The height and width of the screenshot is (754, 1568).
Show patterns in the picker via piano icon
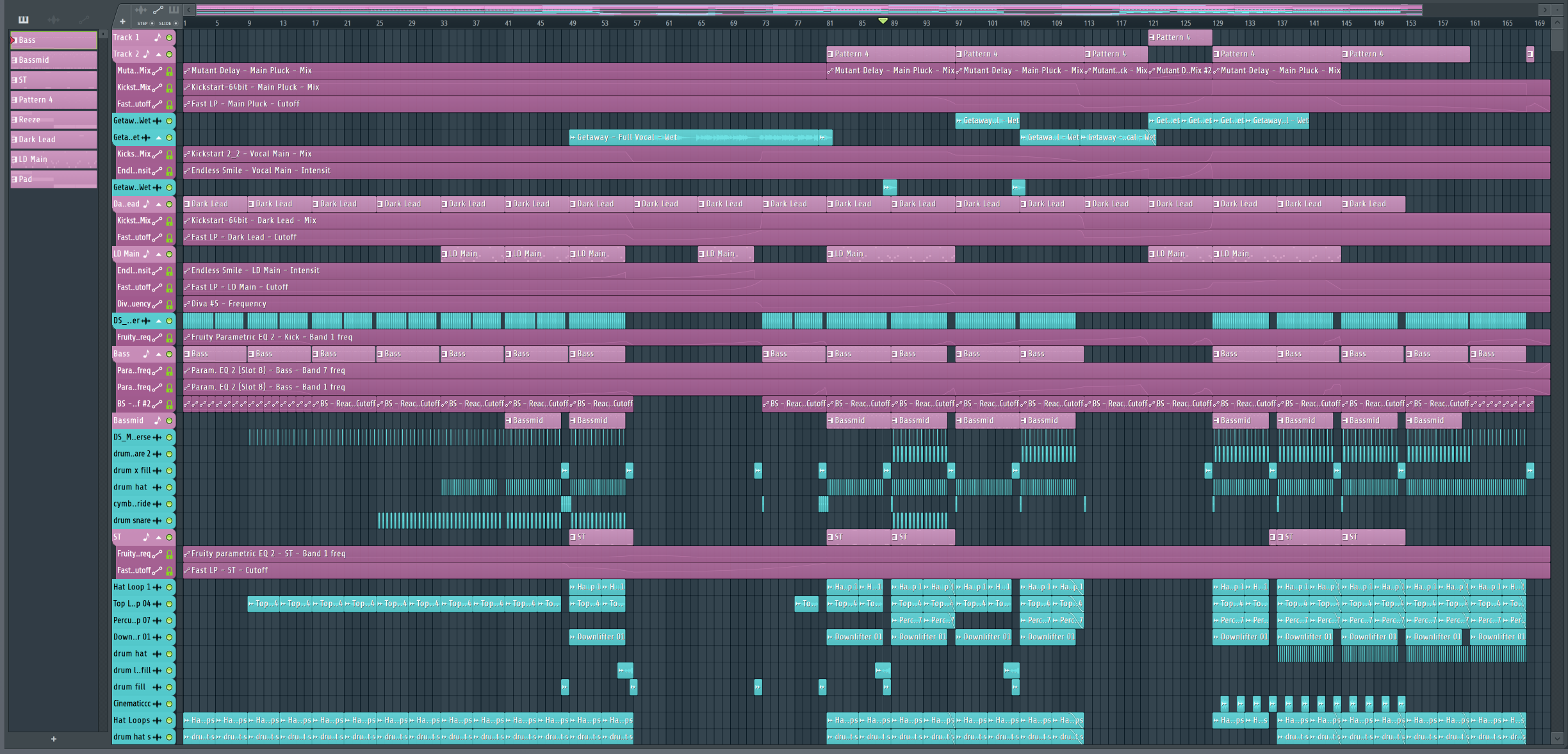coord(24,19)
